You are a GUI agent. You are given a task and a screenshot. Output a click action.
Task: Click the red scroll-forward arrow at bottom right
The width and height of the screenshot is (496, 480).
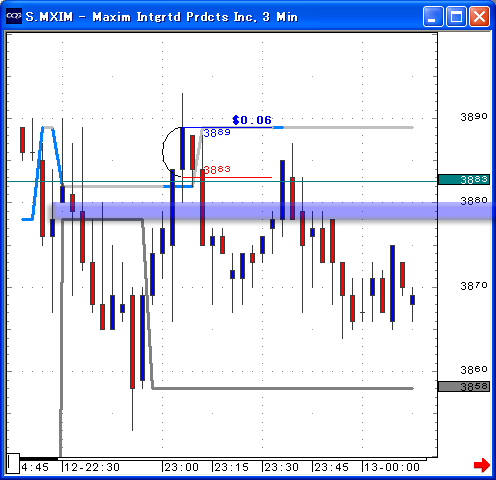click(482, 465)
